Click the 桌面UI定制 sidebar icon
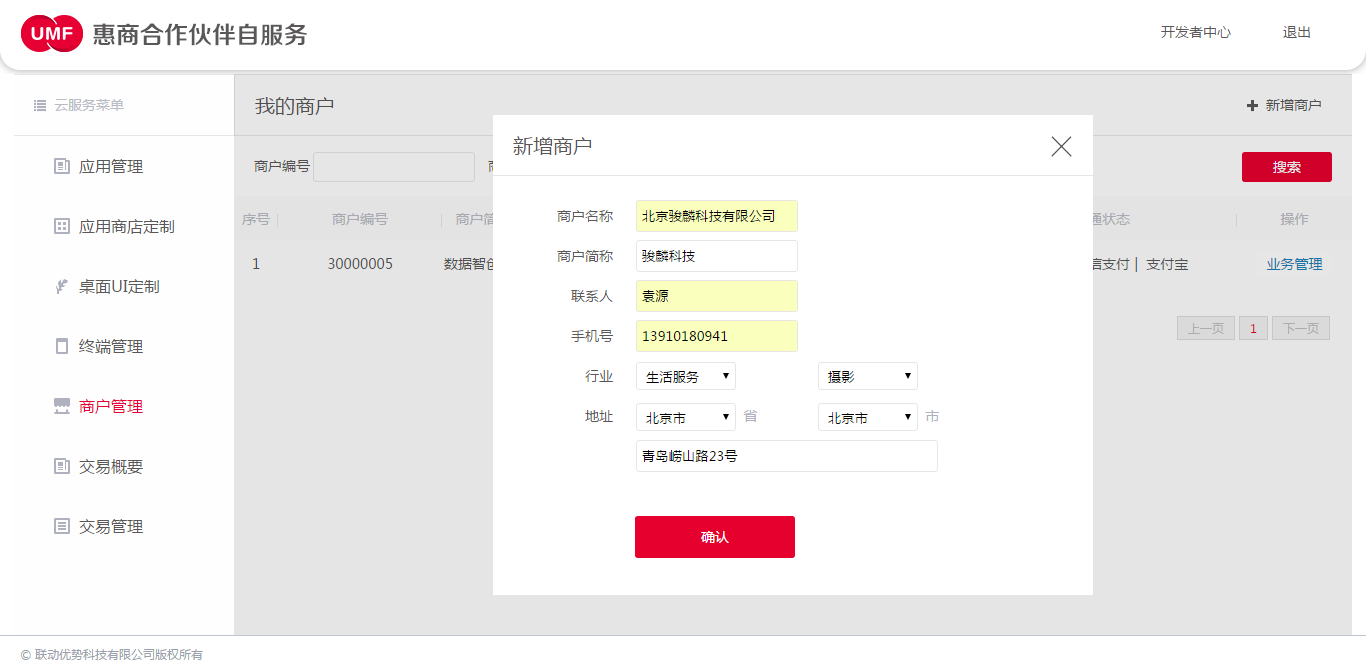Screen dimensions: 1366x666 pos(62,286)
